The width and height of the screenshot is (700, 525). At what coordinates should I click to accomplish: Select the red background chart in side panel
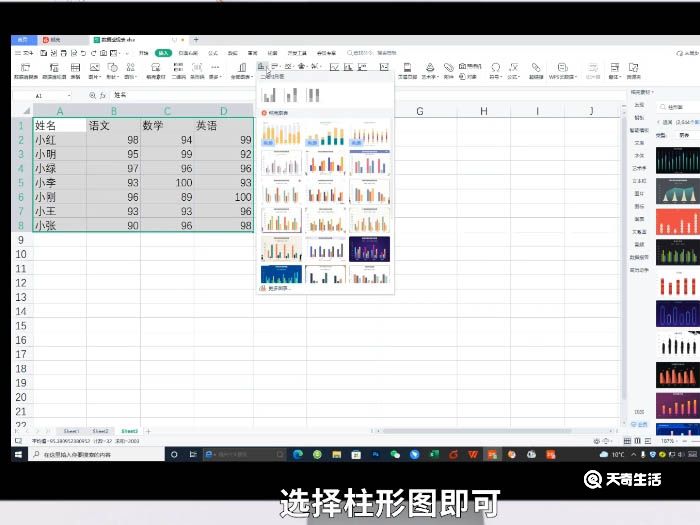pos(678,222)
